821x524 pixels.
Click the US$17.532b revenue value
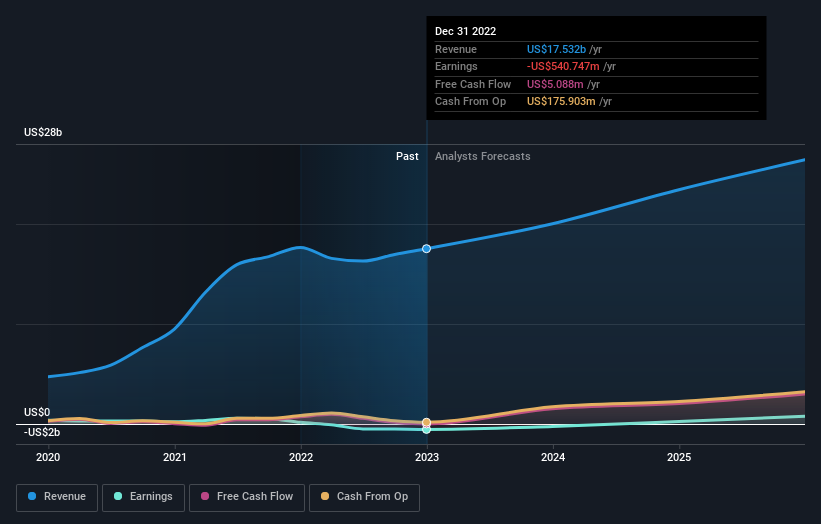click(x=556, y=49)
